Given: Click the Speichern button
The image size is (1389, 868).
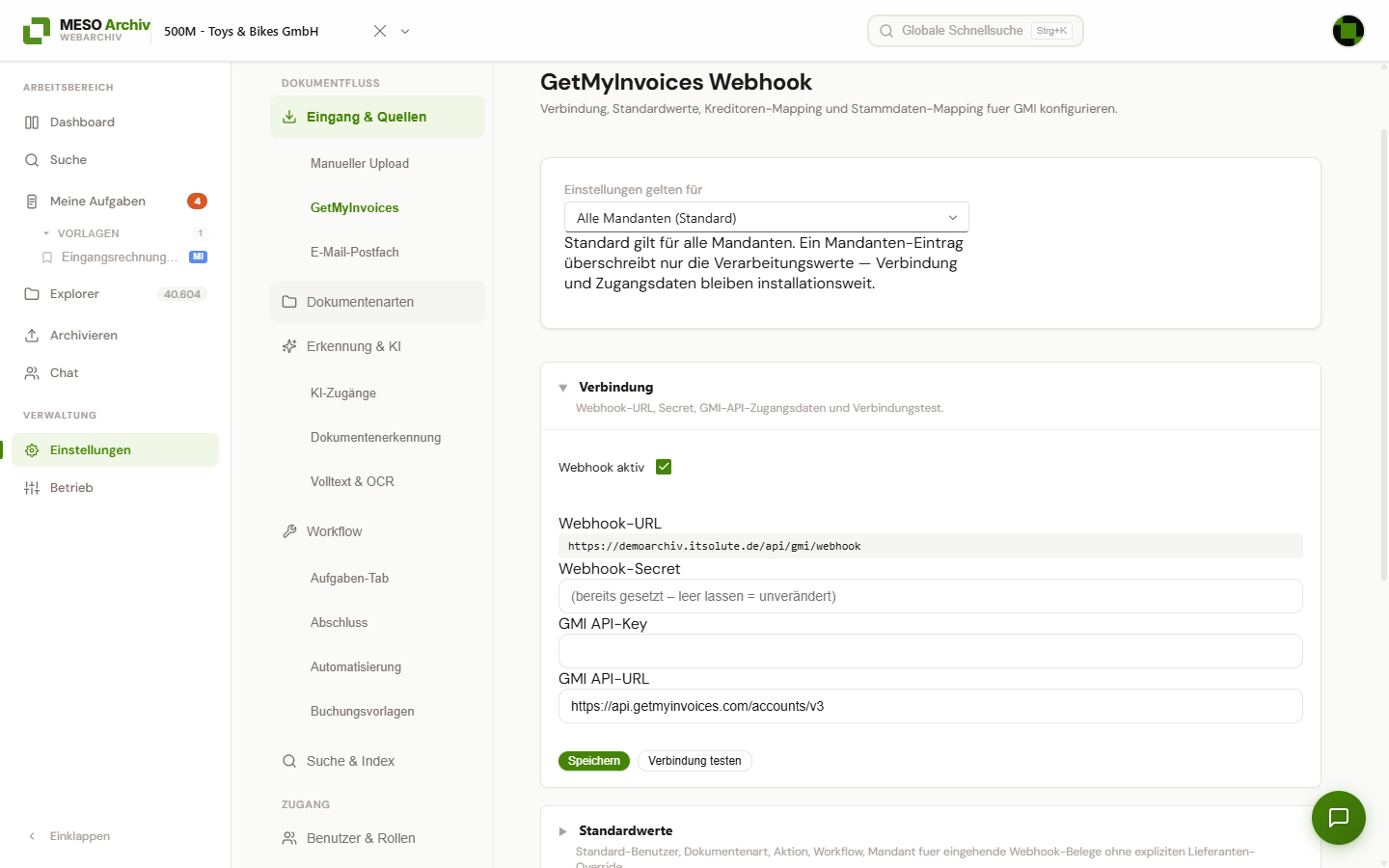Looking at the screenshot, I should click(594, 761).
